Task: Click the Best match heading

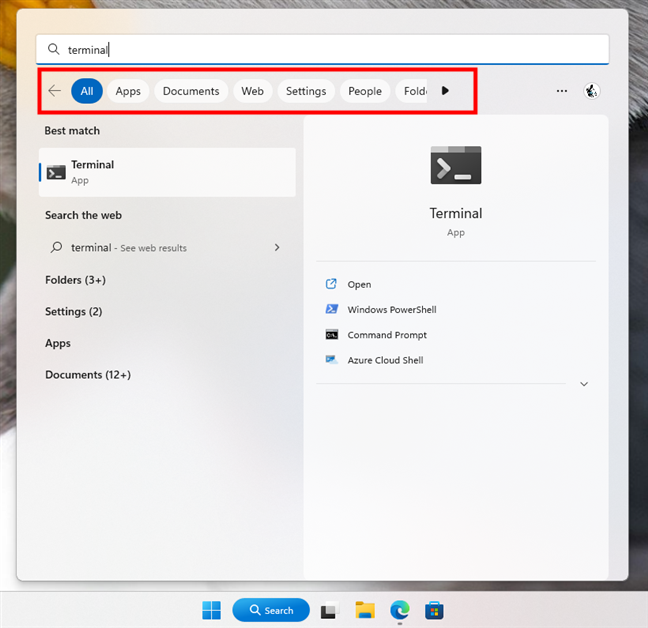Action: (x=72, y=131)
